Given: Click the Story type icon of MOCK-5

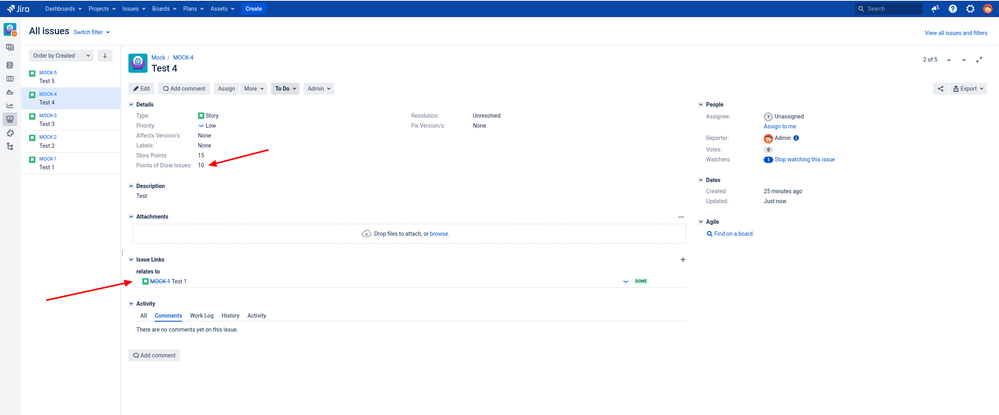Looking at the screenshot, I should click(x=32, y=73).
